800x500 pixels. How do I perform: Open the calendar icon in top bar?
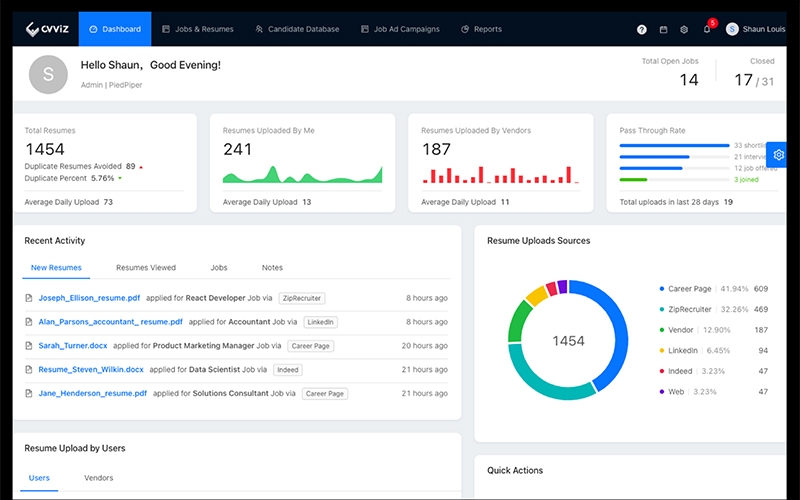click(x=663, y=30)
